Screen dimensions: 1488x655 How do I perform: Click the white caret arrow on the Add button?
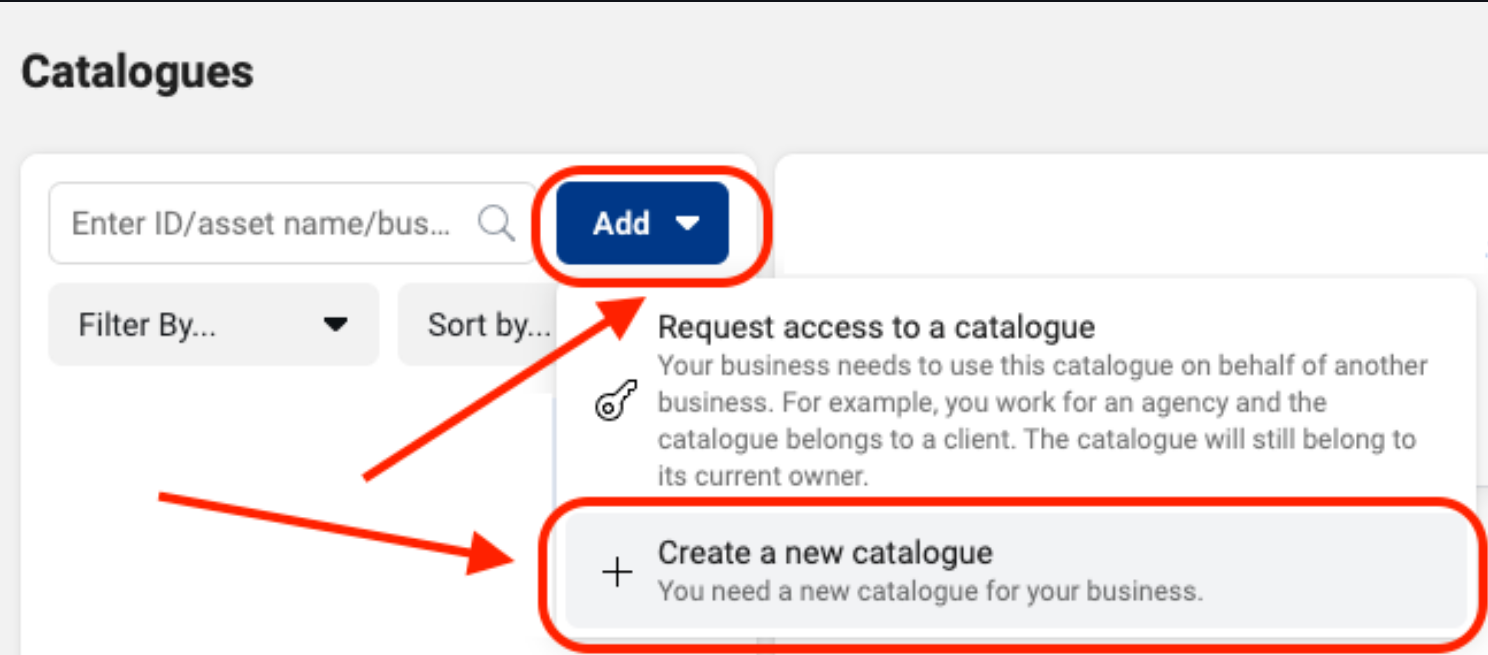(x=688, y=223)
